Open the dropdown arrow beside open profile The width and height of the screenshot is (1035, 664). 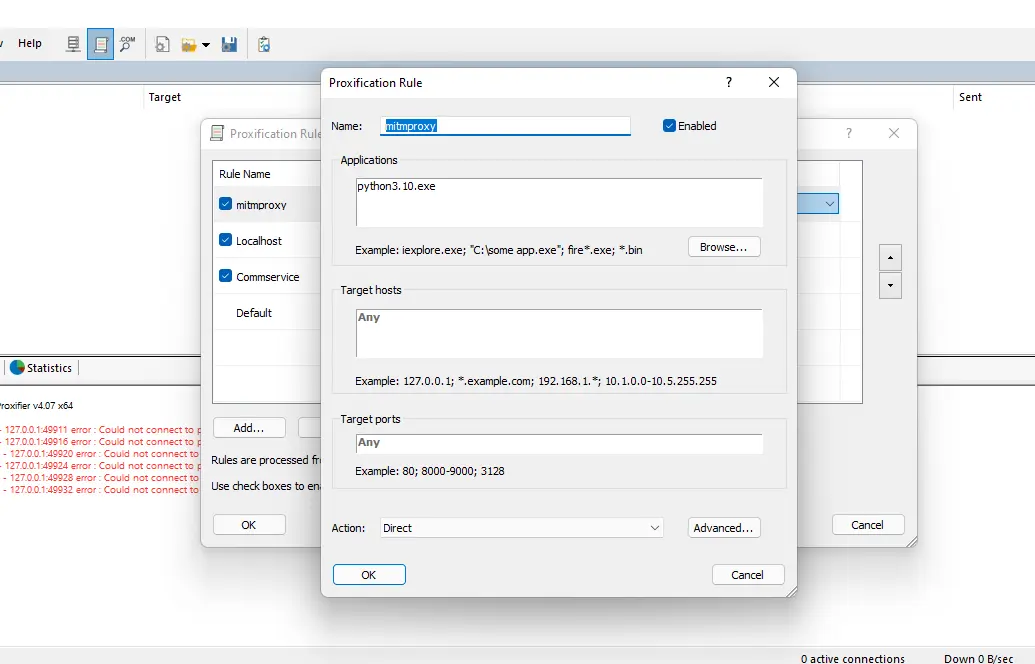tap(206, 44)
